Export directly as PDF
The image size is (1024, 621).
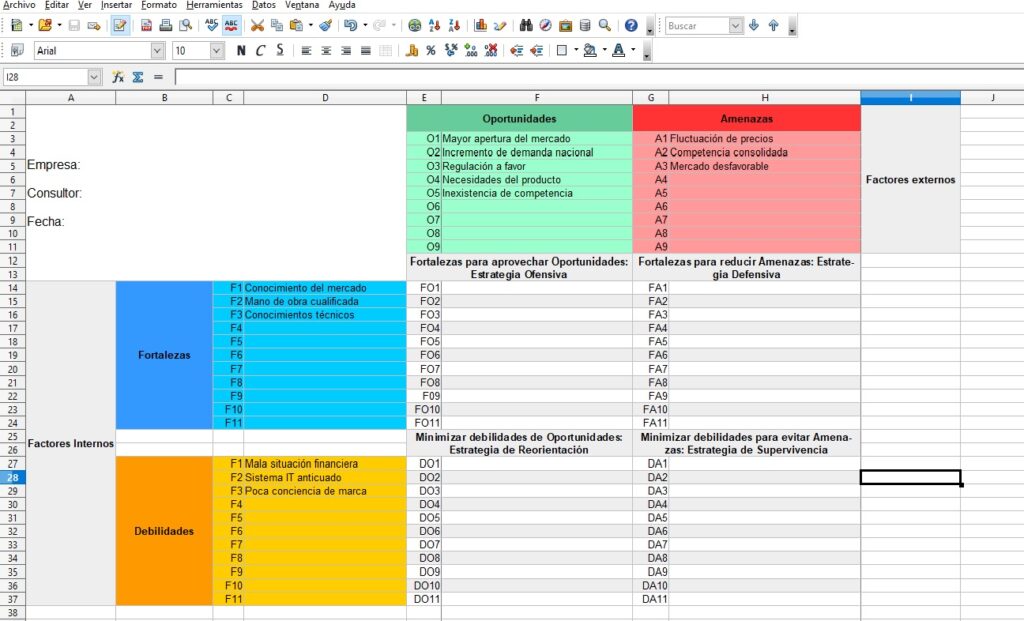[x=146, y=25]
